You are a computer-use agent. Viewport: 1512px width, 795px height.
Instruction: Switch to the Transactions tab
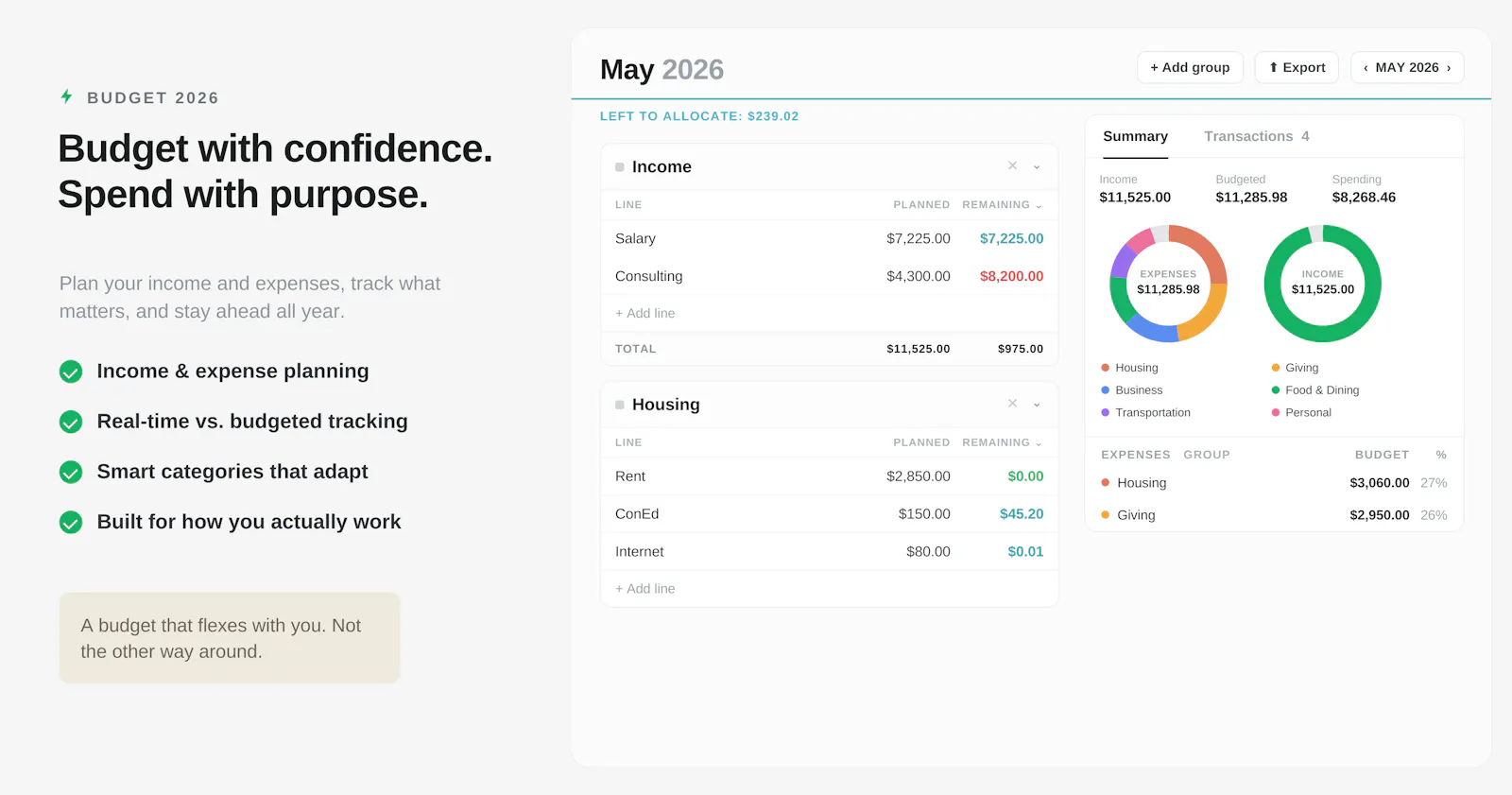click(1256, 136)
